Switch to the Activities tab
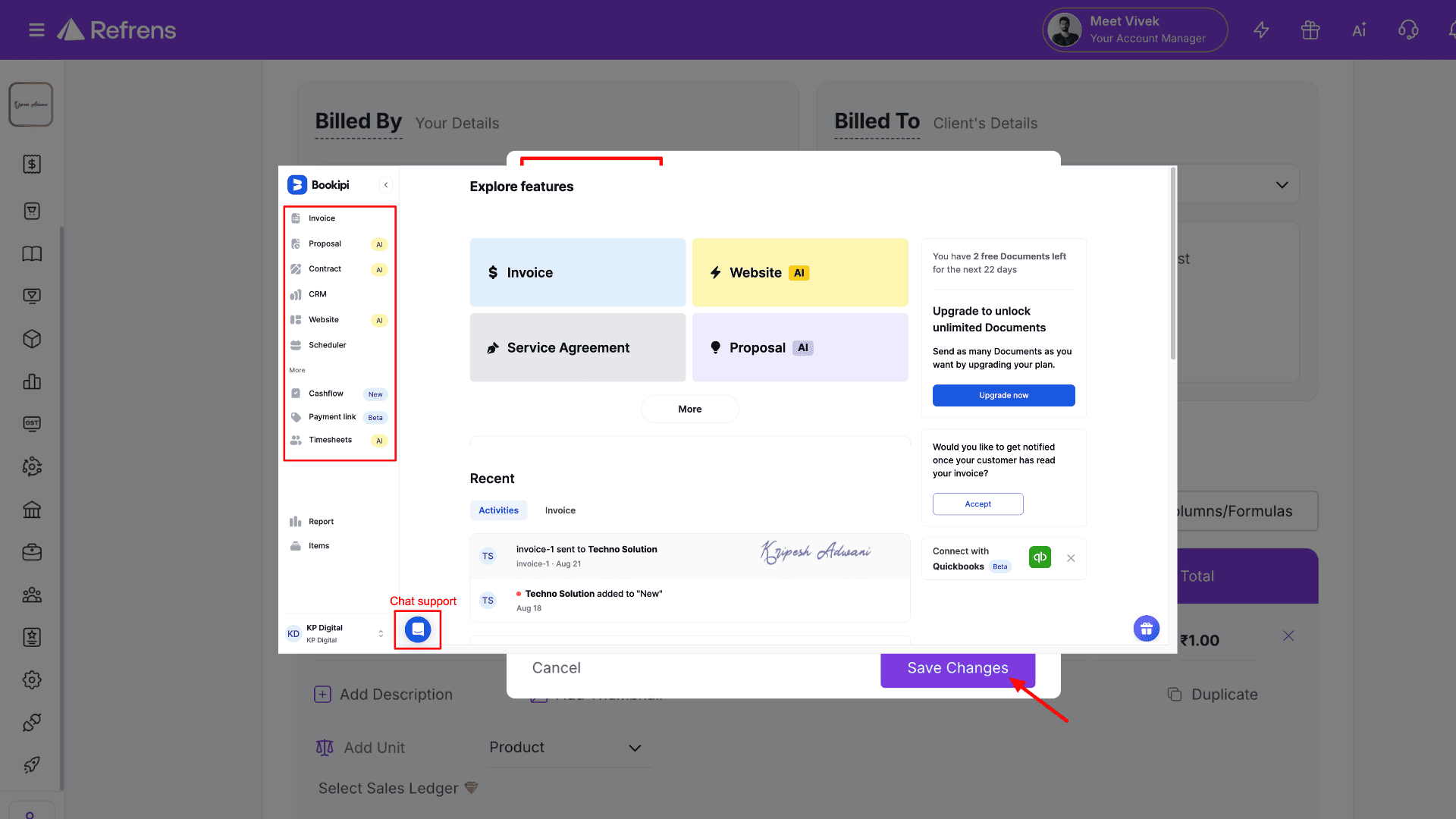 (x=498, y=510)
